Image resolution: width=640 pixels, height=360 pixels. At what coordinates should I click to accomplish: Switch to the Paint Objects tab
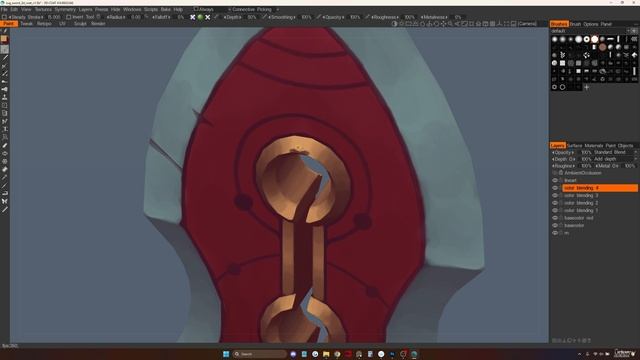pyautogui.click(x=619, y=146)
